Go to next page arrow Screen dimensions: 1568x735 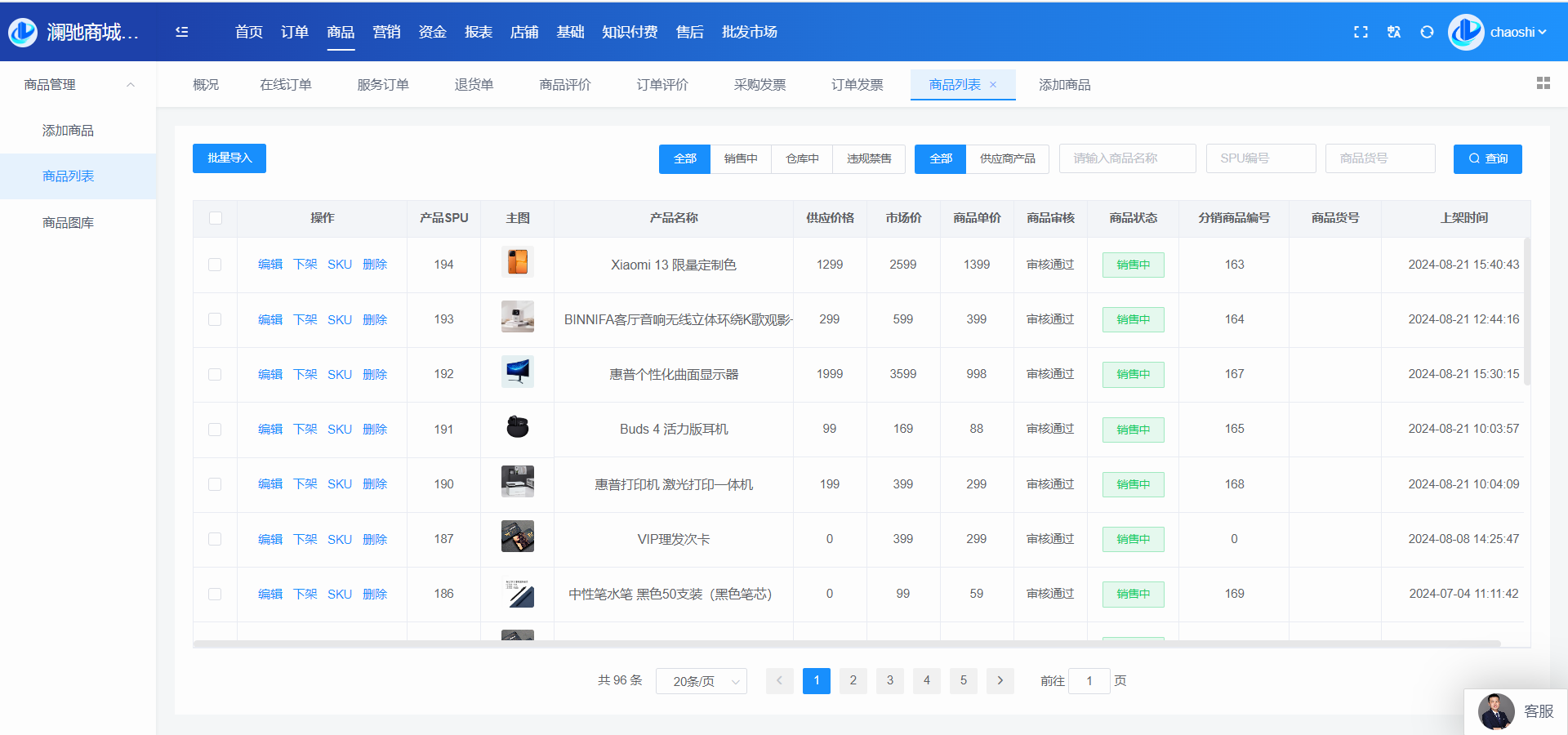pos(1000,680)
